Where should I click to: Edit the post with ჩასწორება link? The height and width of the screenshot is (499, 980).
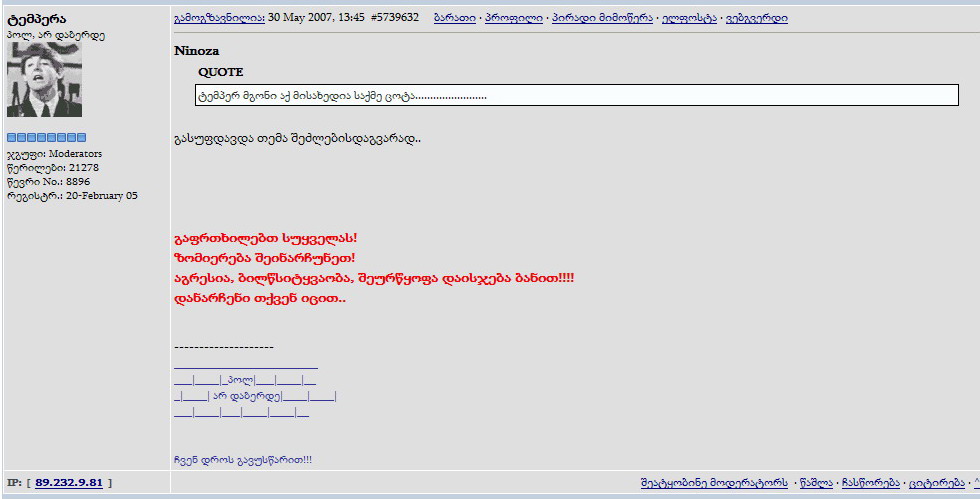click(871, 483)
